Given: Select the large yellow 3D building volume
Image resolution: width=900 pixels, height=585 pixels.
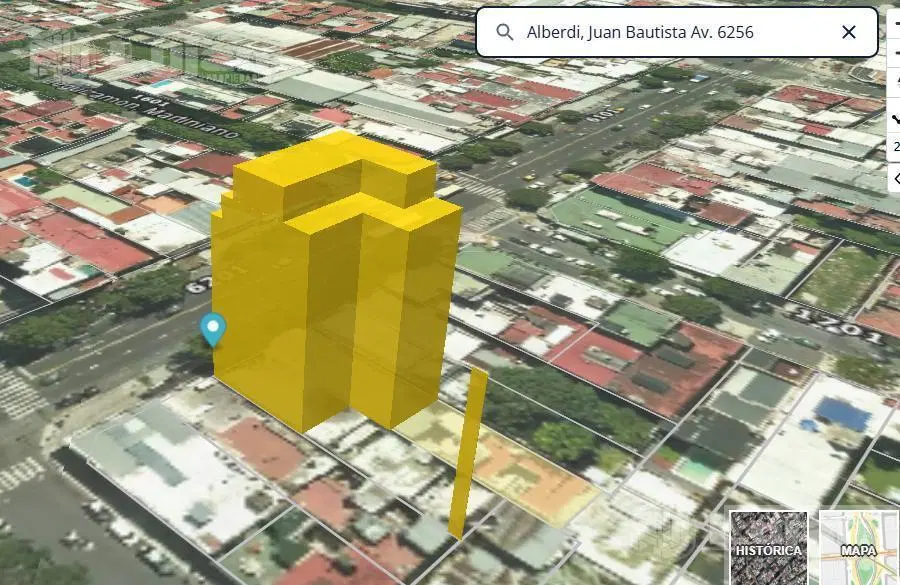Looking at the screenshot, I should (x=336, y=281).
